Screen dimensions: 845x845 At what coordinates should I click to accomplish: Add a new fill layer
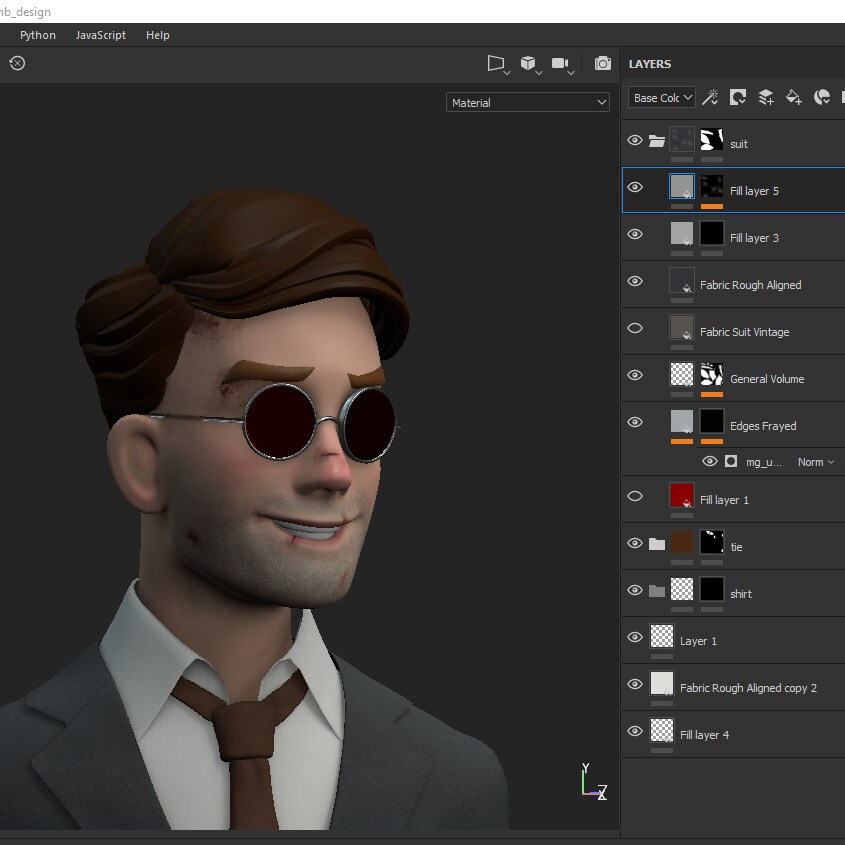794,97
